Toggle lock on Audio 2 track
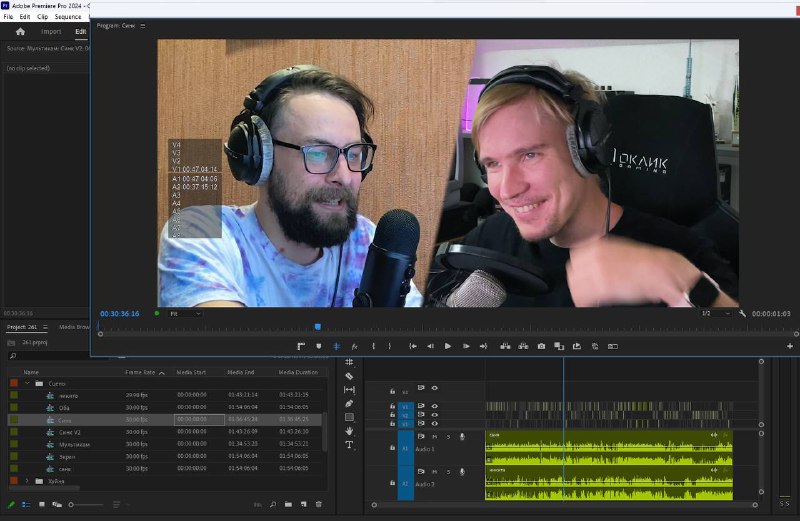This screenshot has height=521, width=800. [x=392, y=483]
